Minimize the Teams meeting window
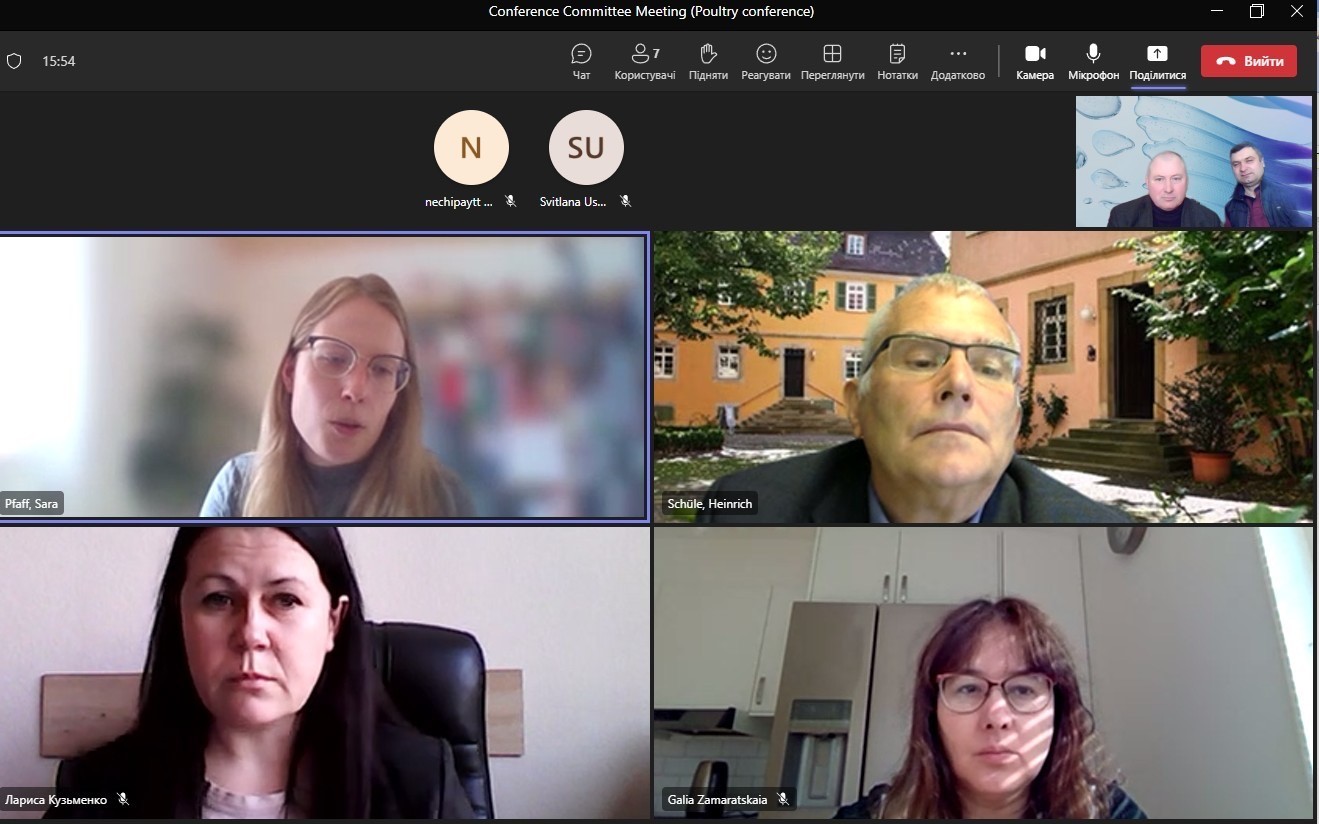 click(x=1216, y=12)
